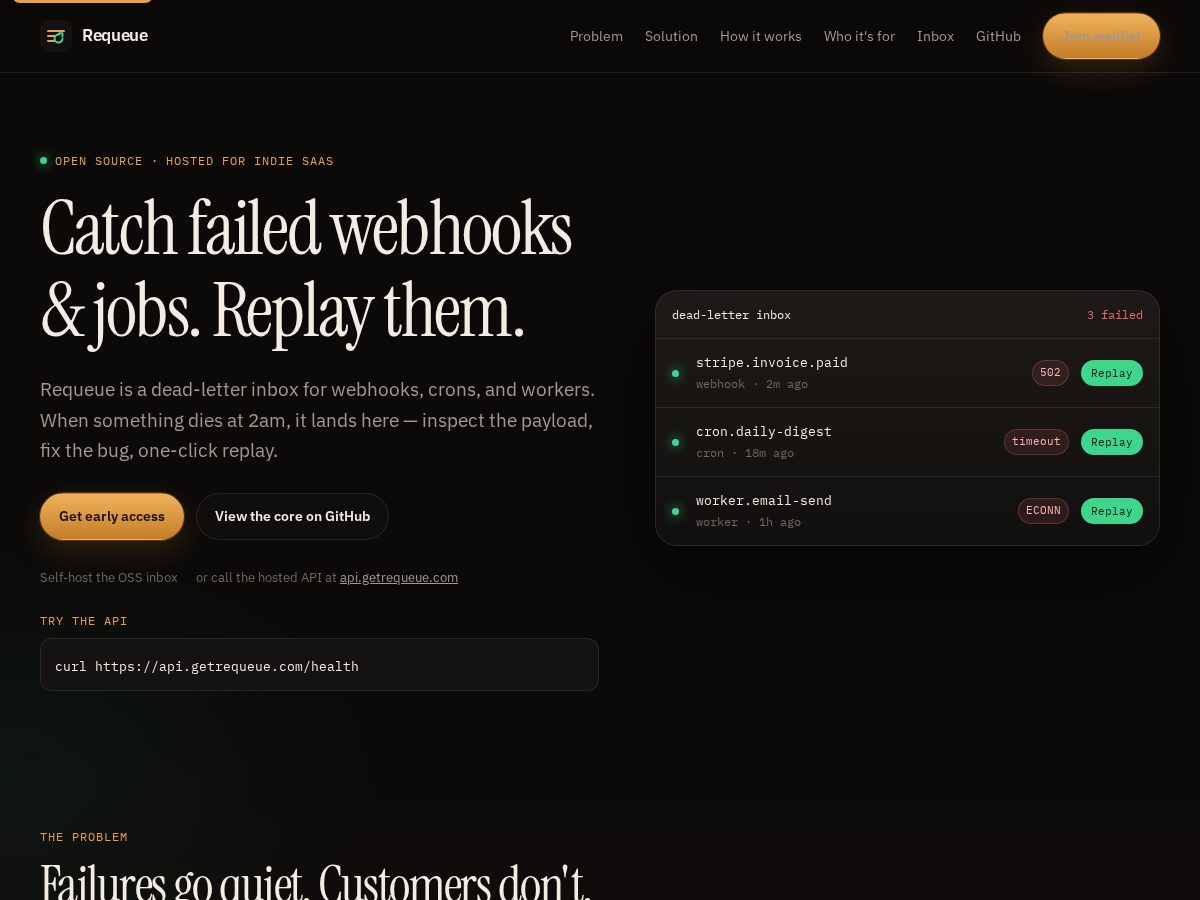Click the Get early access button
This screenshot has height=900, width=1200.
click(x=112, y=516)
